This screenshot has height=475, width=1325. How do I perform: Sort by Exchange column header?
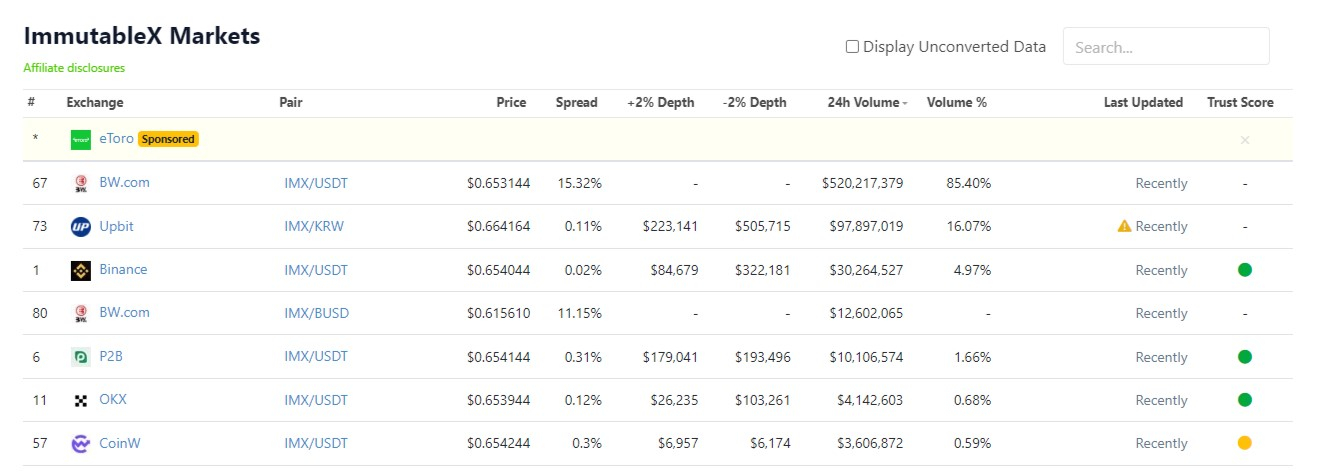[95, 102]
